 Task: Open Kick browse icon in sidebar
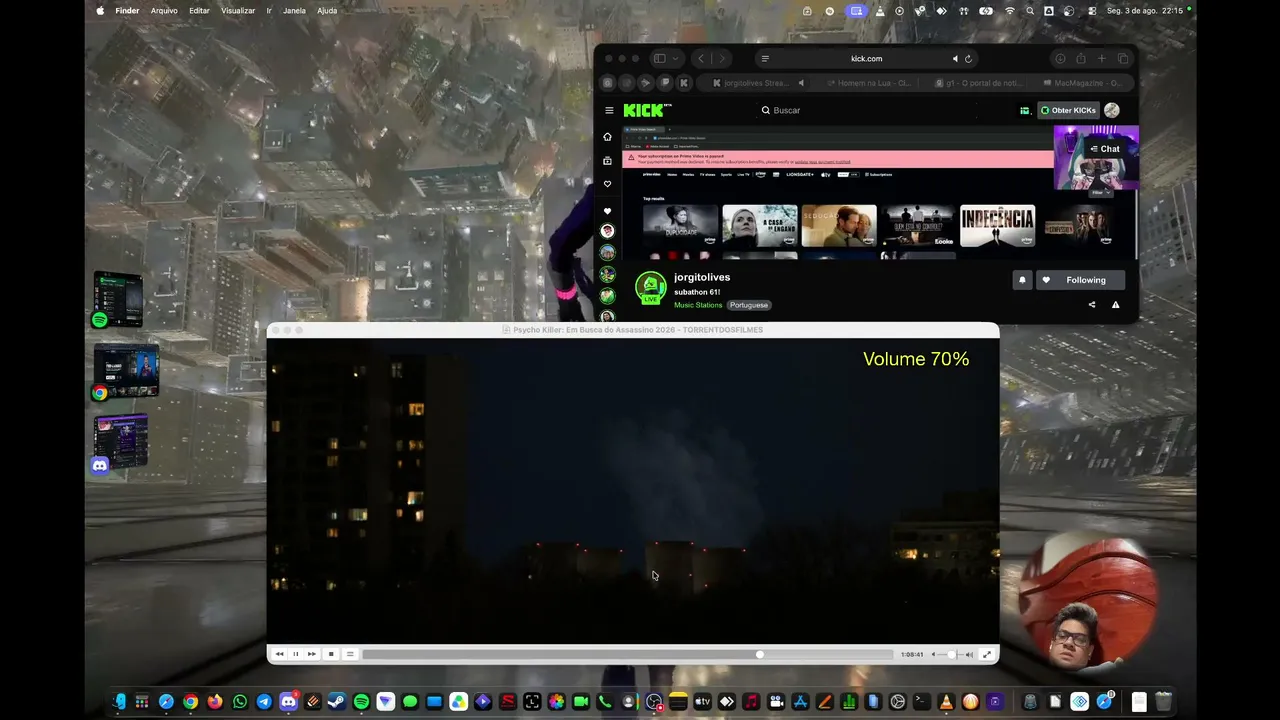(607, 161)
